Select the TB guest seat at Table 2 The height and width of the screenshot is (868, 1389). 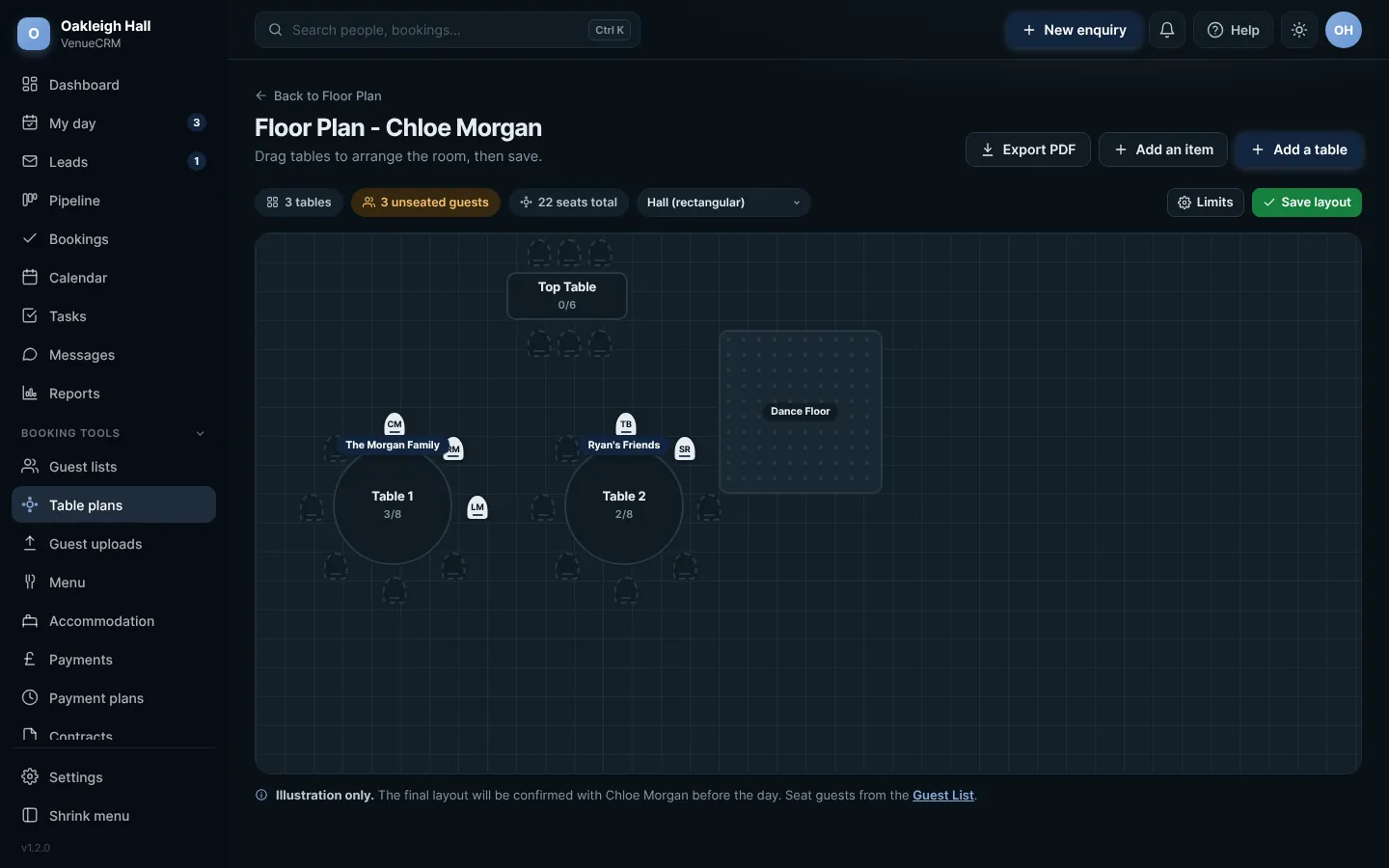point(626,424)
